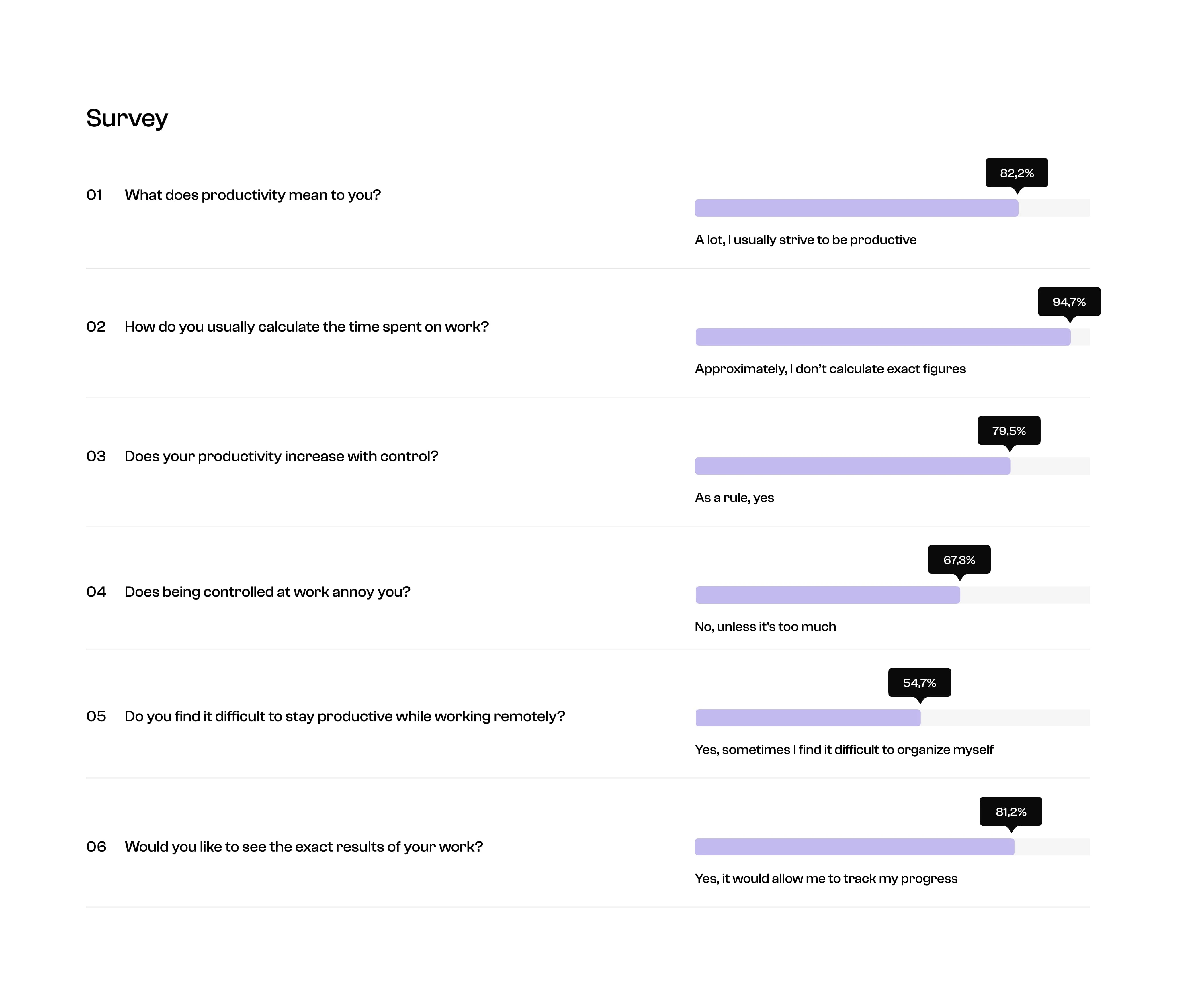The height and width of the screenshot is (1005, 1204).
Task: Select 'Does your productivity increase with control?'
Action: [281, 456]
